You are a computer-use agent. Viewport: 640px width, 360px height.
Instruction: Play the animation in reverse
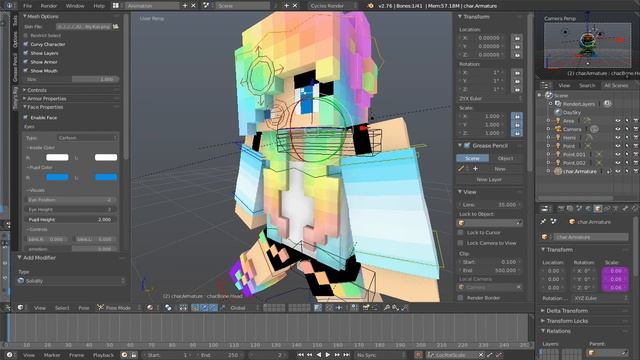(319, 355)
